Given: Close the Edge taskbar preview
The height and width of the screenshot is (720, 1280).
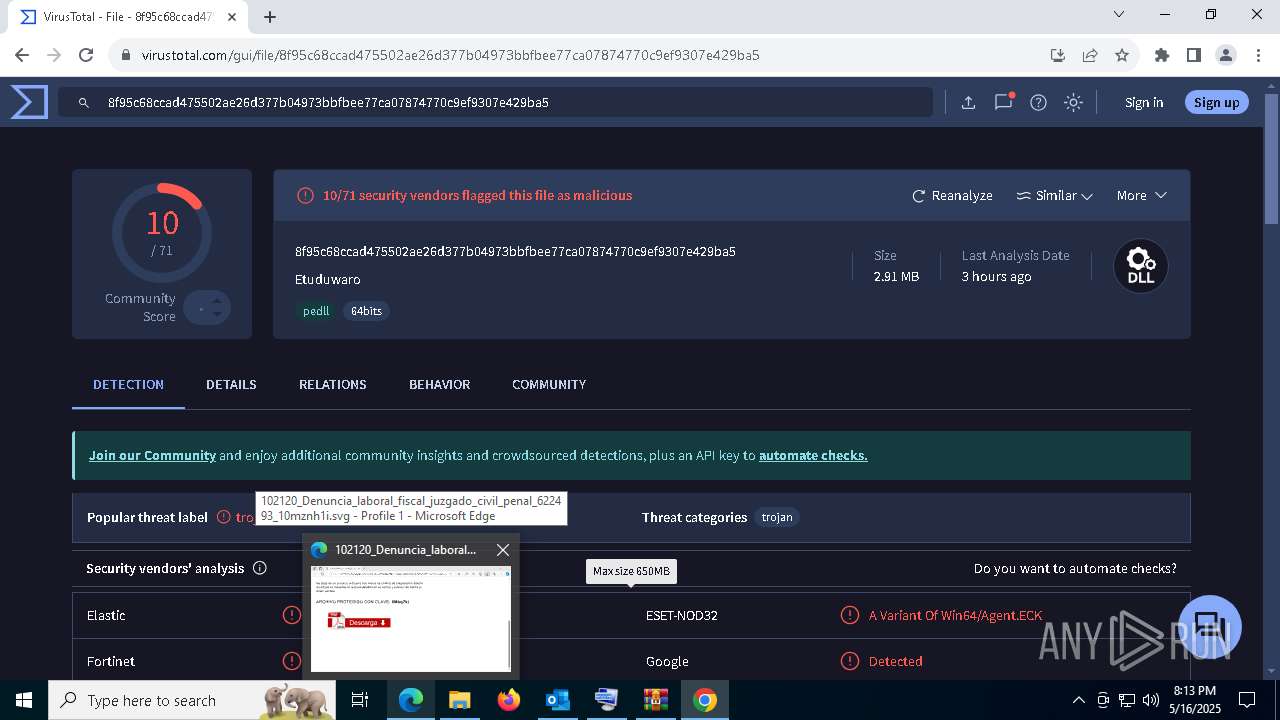Looking at the screenshot, I should (x=503, y=550).
